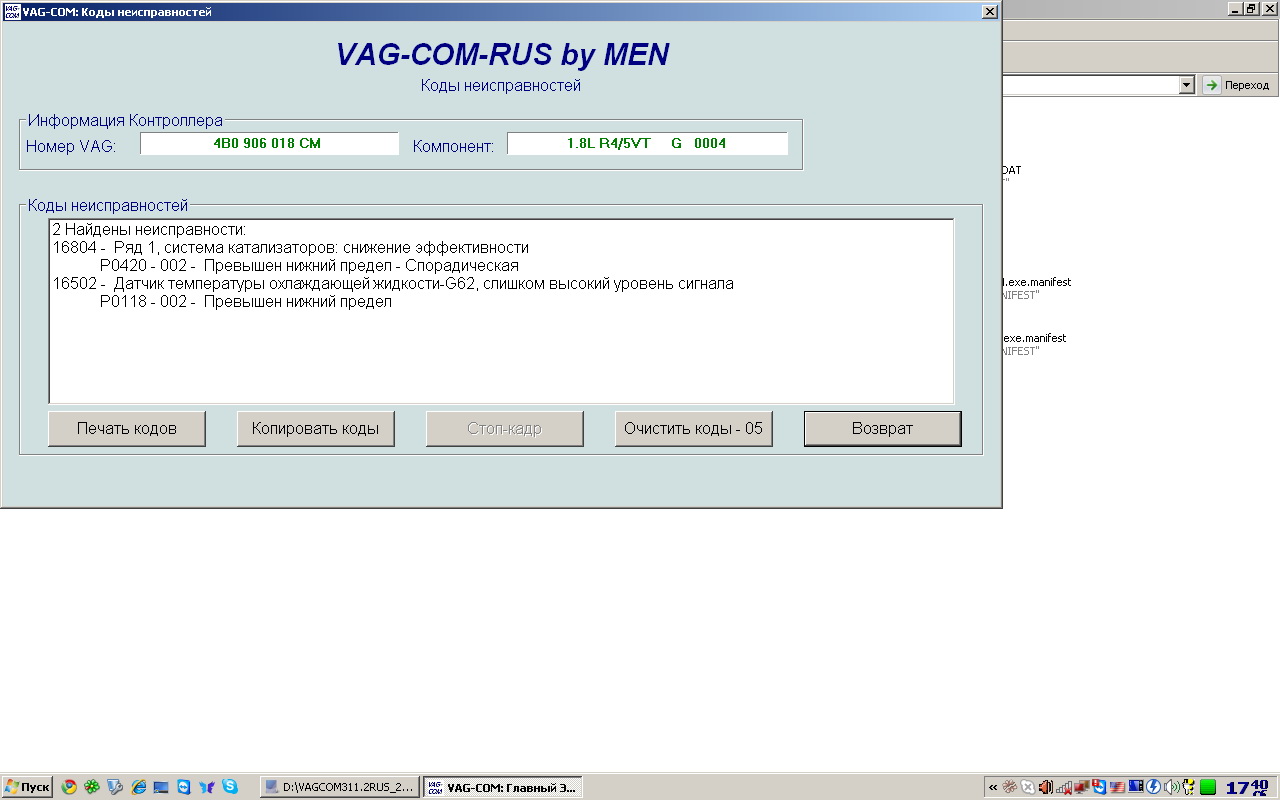
Task: Click US flag language tray icon
Action: click(x=1117, y=787)
